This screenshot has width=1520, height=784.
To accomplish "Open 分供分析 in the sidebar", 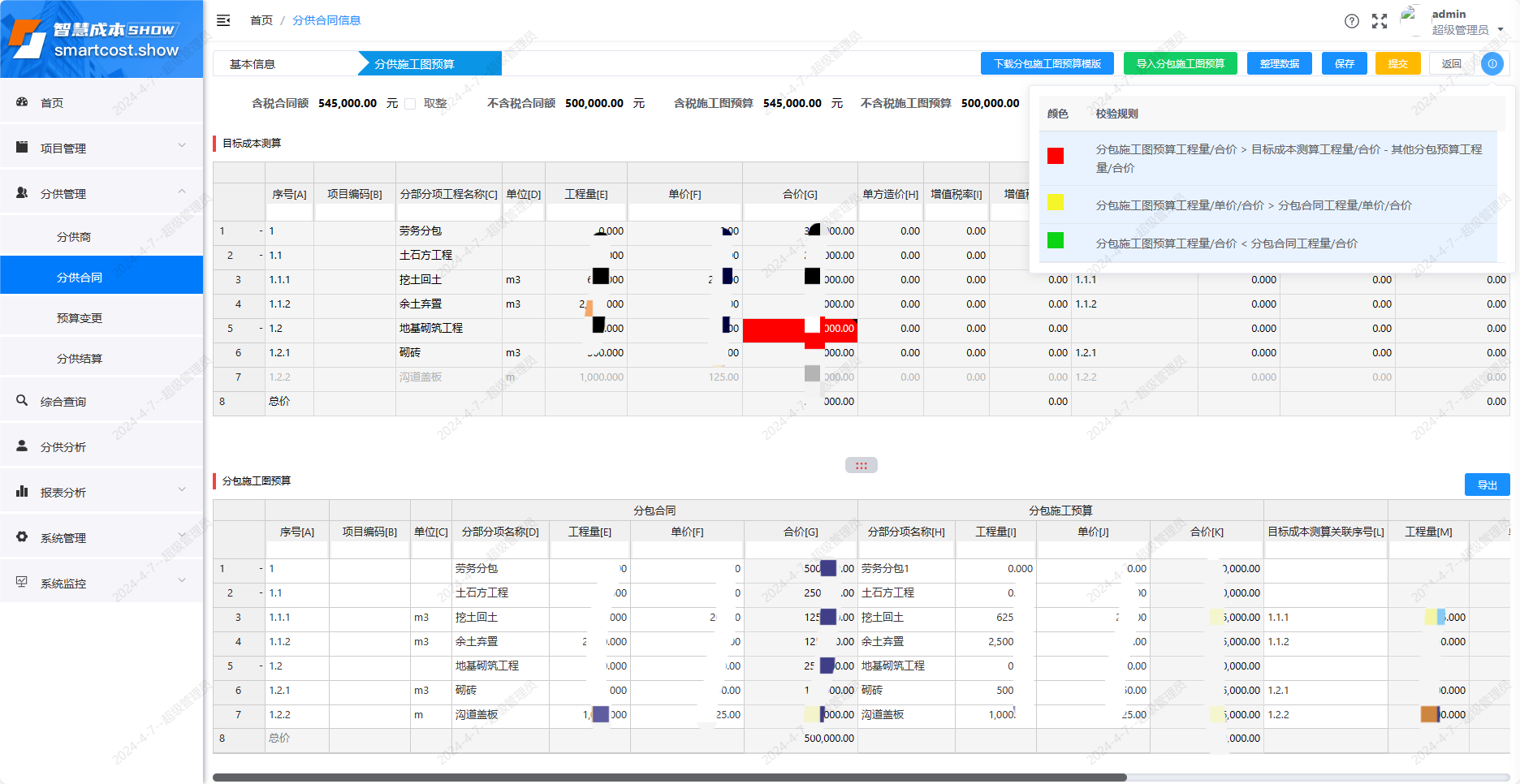I will click(x=63, y=447).
